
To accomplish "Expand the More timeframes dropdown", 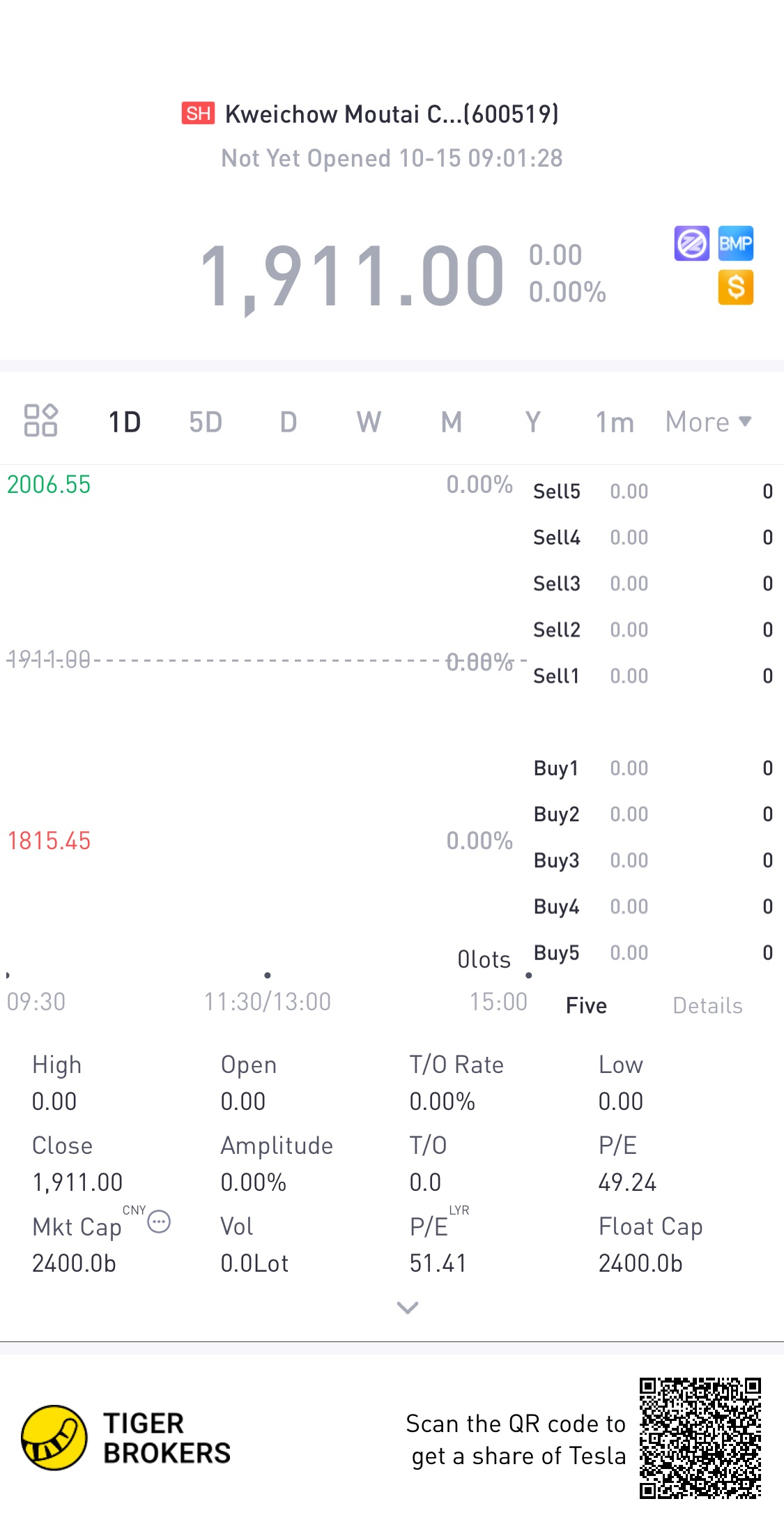I will click(x=709, y=422).
